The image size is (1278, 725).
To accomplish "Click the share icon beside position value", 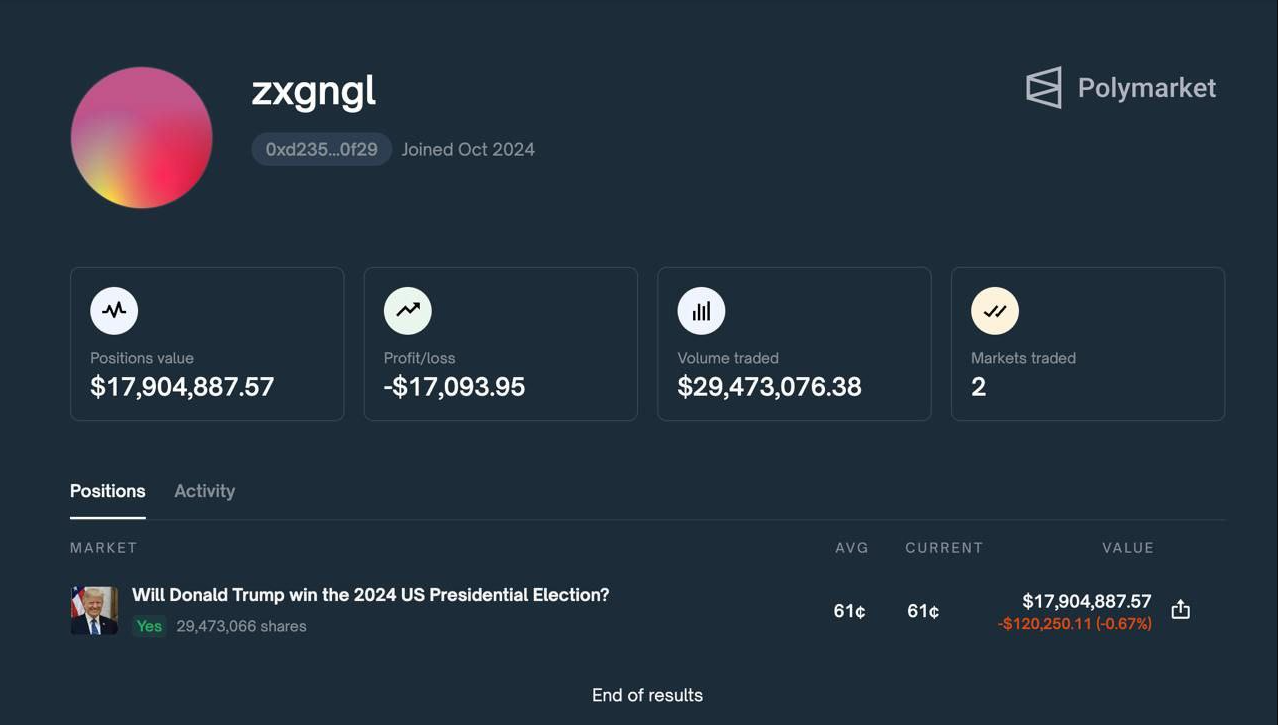I will [x=1180, y=610].
